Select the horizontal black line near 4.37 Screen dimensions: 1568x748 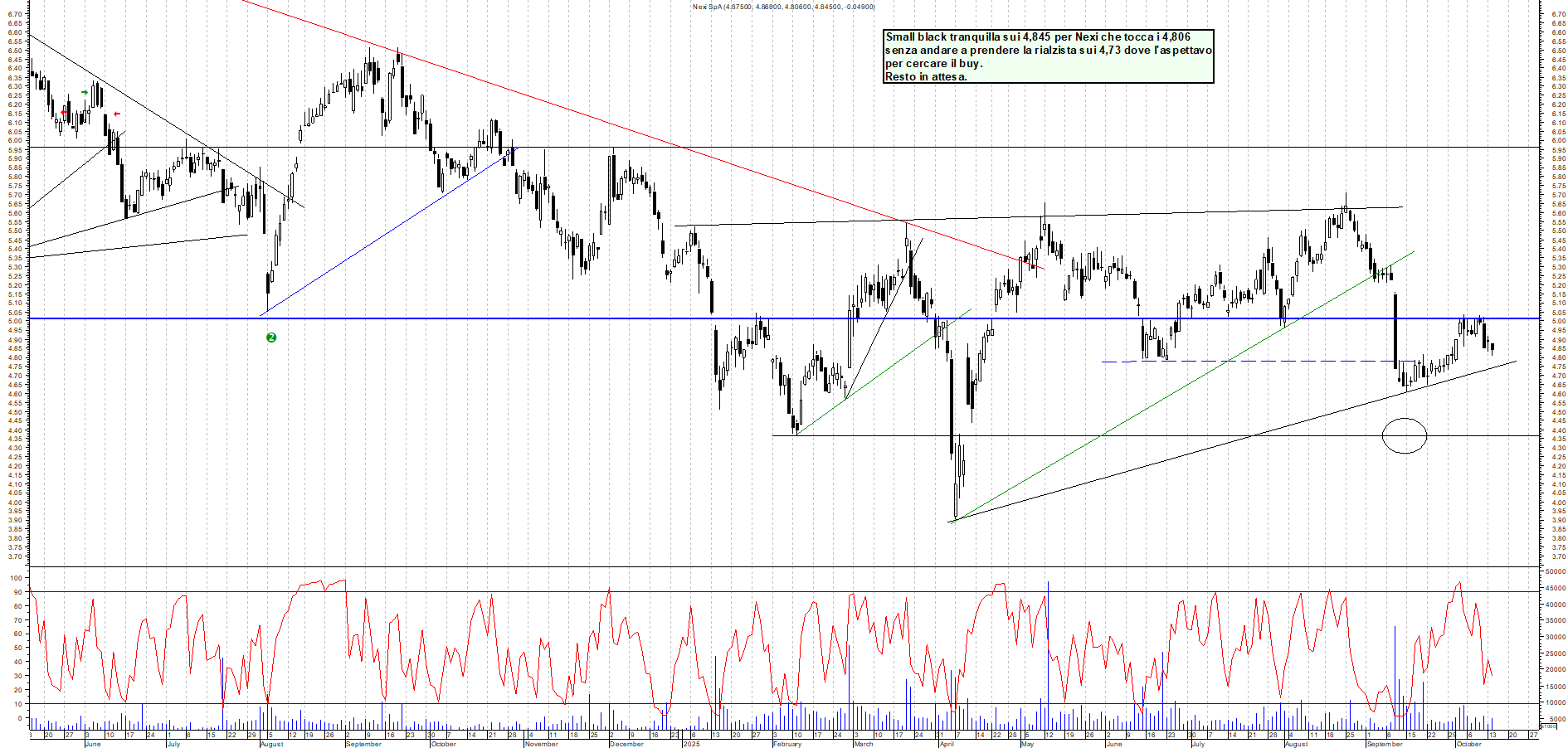(x=1079, y=435)
